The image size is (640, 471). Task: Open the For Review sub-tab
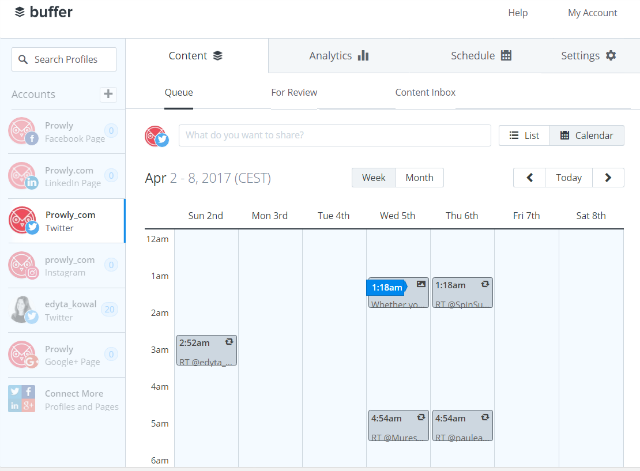click(294, 93)
